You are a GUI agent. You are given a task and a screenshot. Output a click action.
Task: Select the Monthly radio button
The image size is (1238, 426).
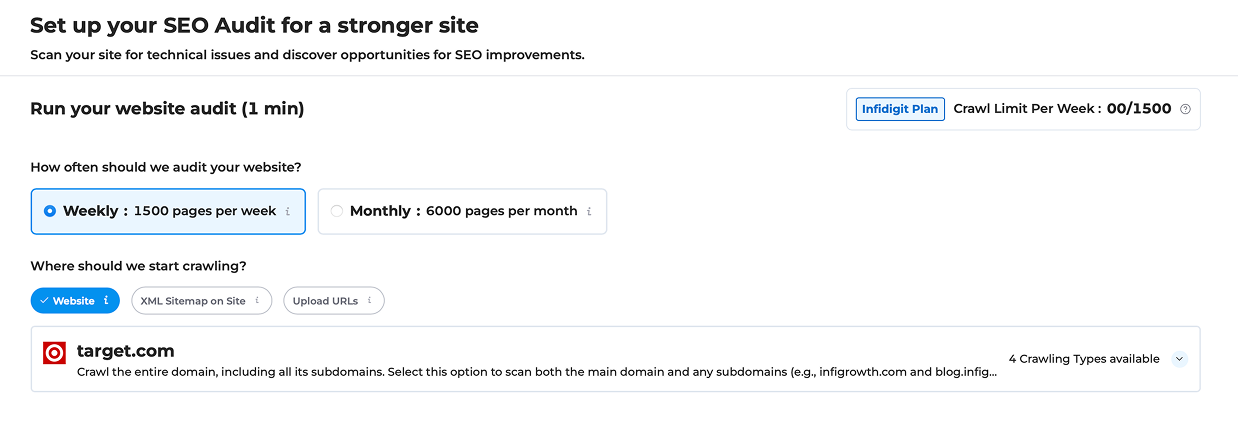[x=336, y=211]
